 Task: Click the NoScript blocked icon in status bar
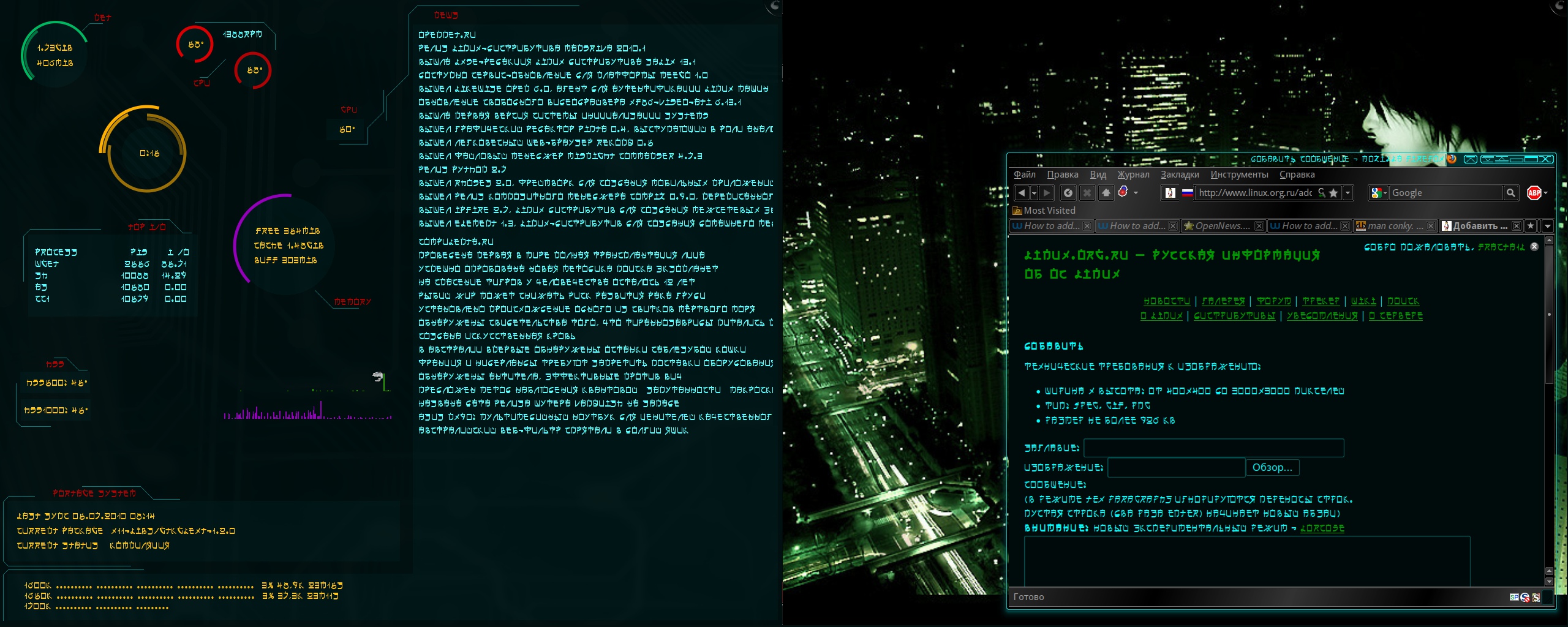(x=1525, y=597)
